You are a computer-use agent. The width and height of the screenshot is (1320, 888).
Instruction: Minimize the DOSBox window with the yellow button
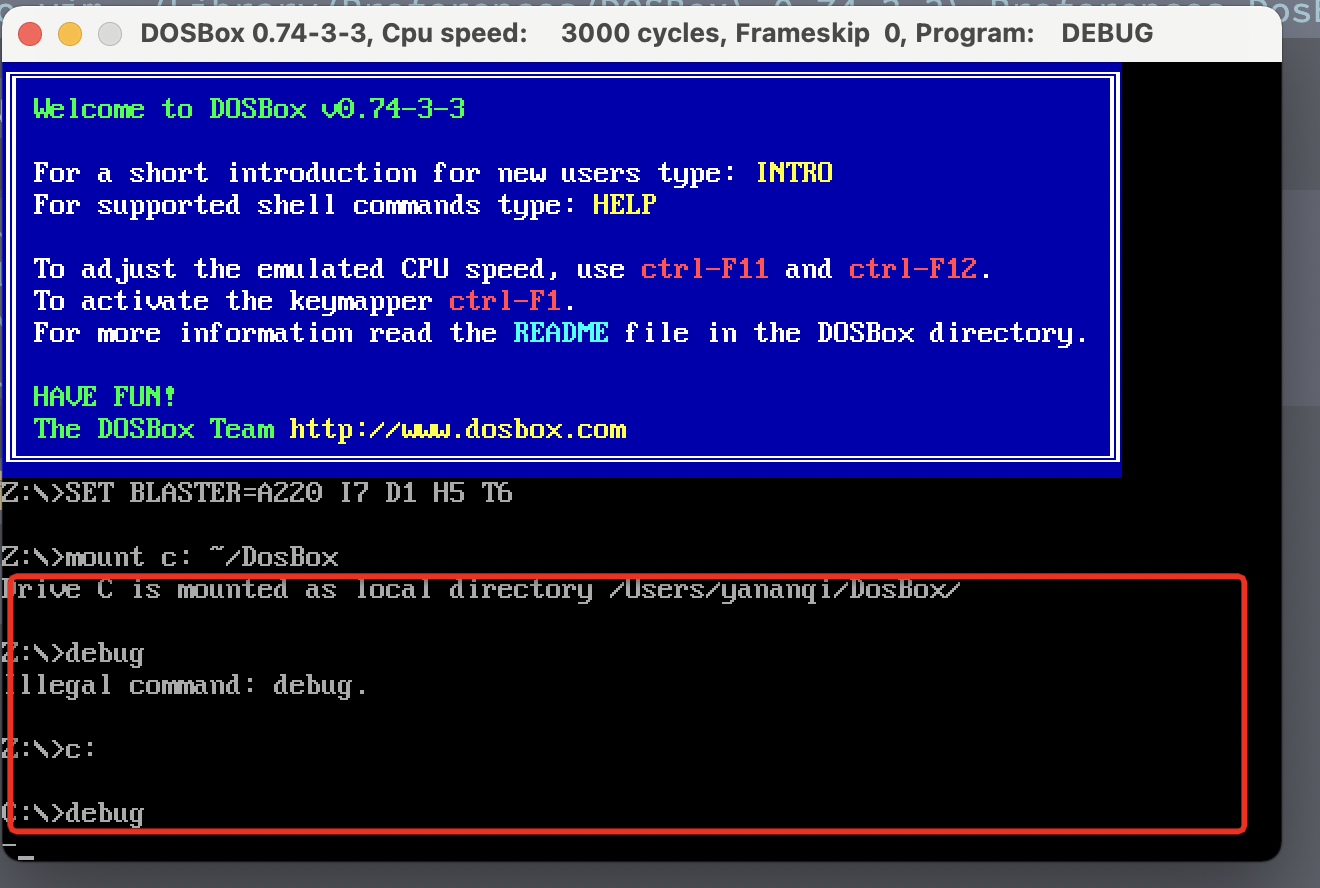point(70,34)
